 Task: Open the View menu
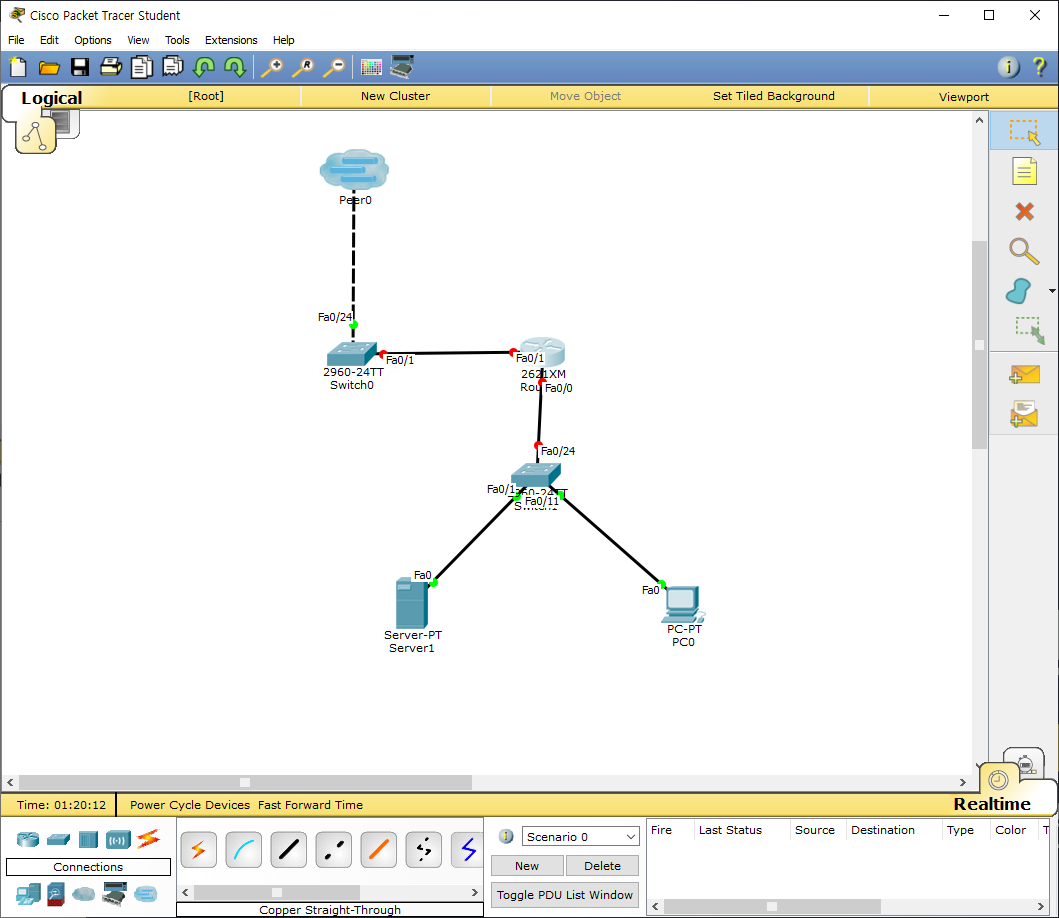(x=138, y=40)
